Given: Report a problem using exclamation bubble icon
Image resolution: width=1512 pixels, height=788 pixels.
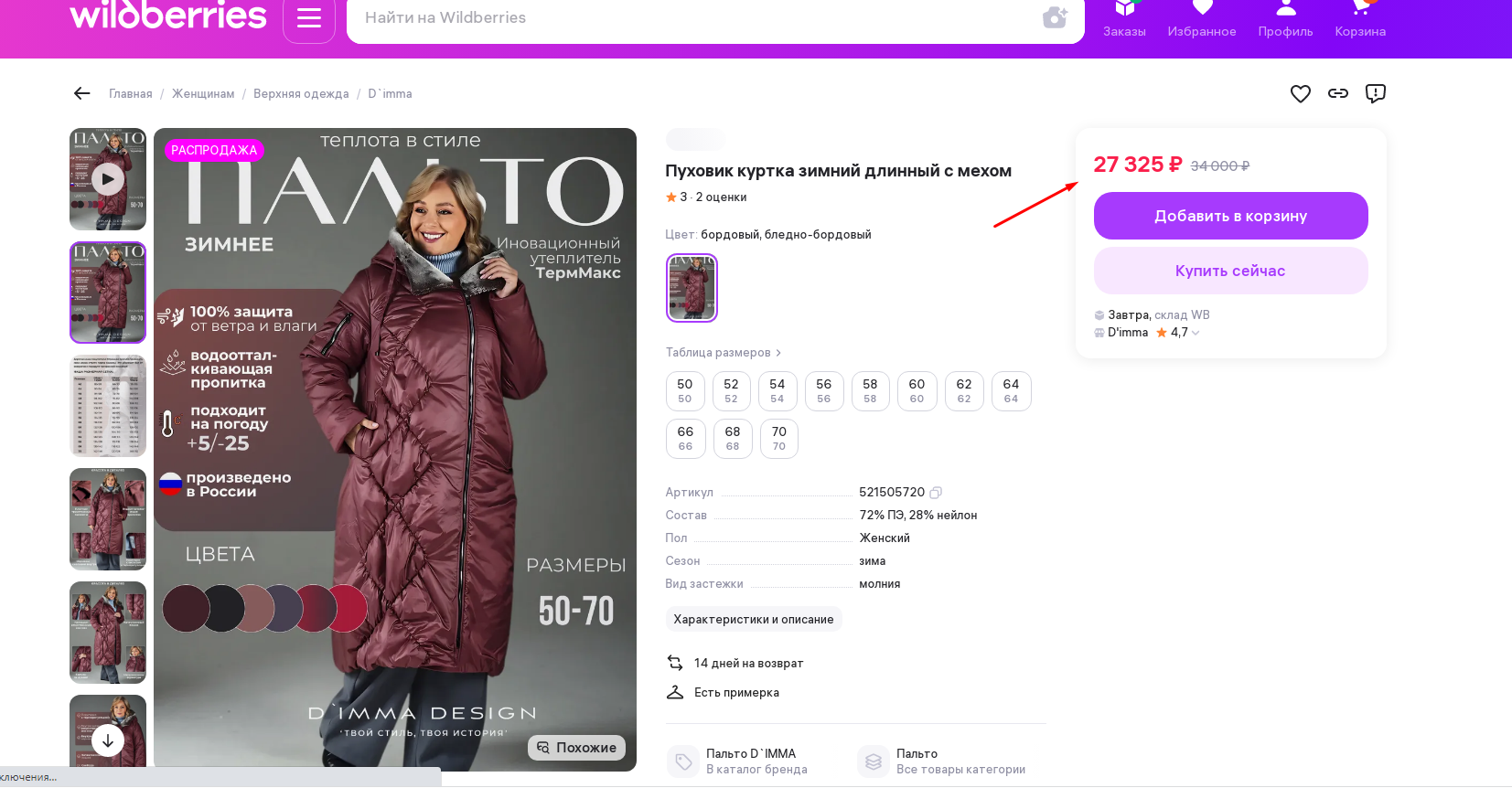Looking at the screenshot, I should 1375,93.
